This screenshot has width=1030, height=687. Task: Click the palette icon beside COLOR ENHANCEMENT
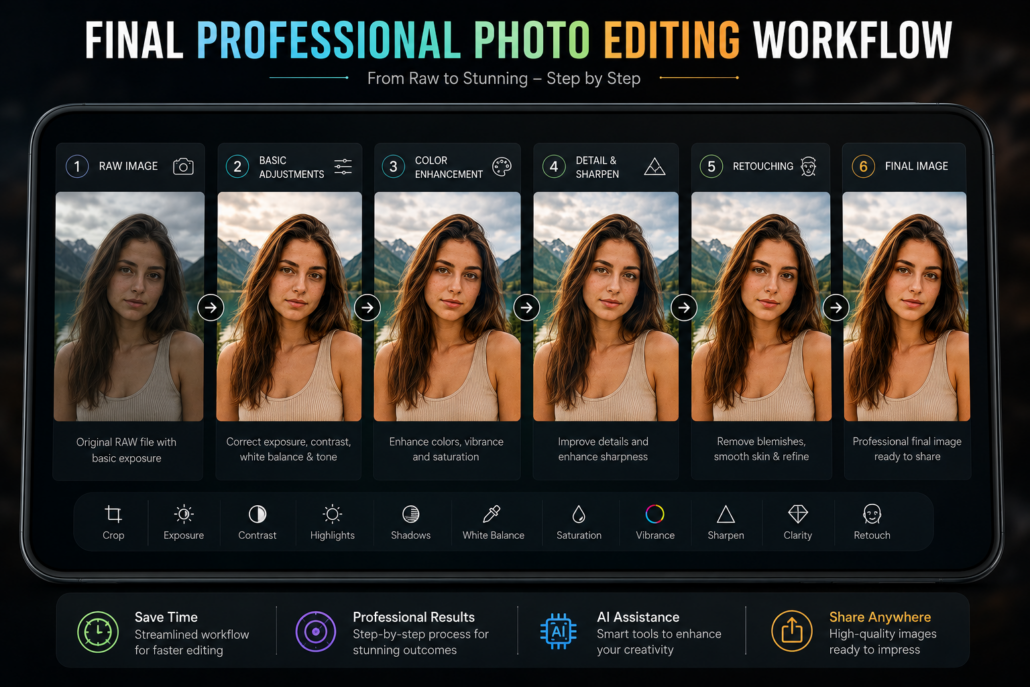502,166
